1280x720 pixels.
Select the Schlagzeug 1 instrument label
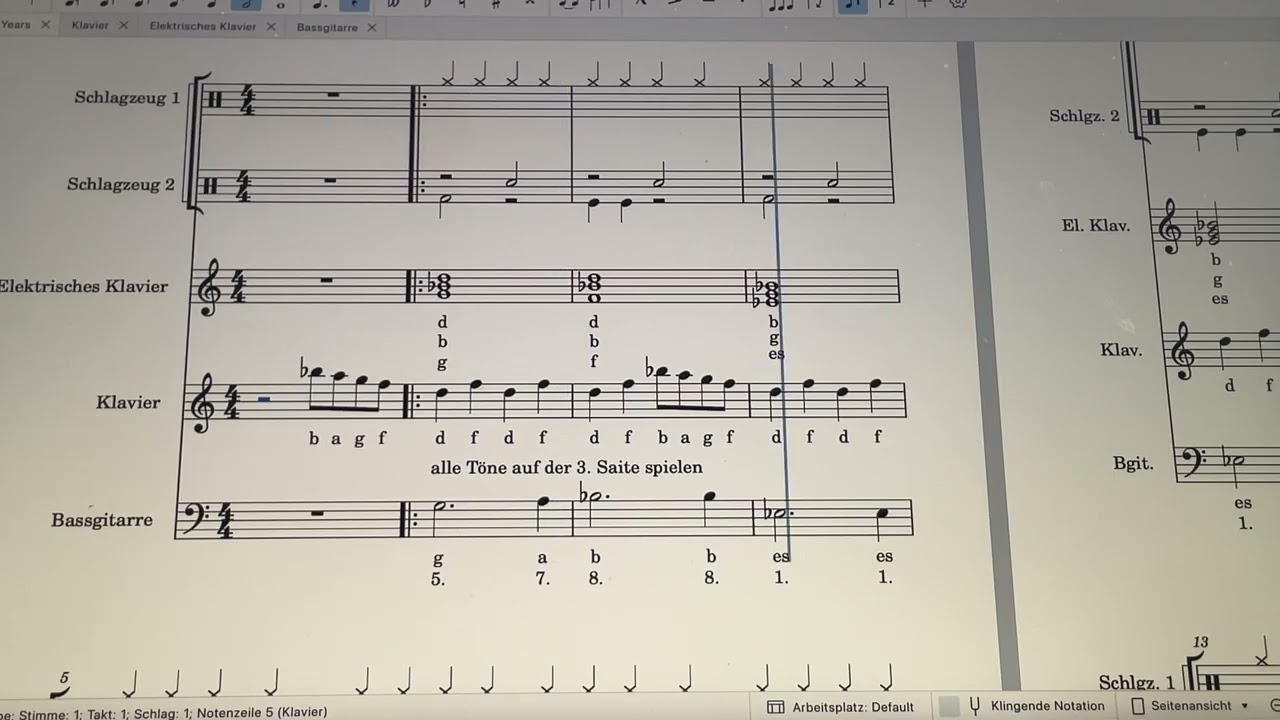pyautogui.click(x=127, y=98)
